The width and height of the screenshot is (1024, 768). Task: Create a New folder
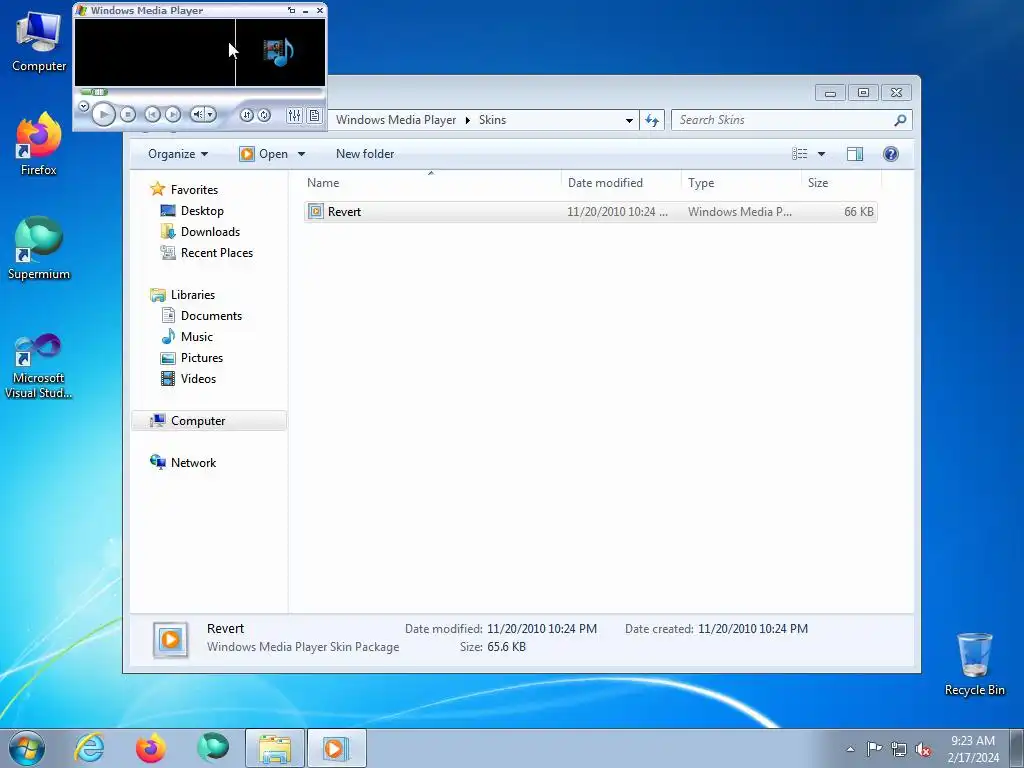pos(365,154)
